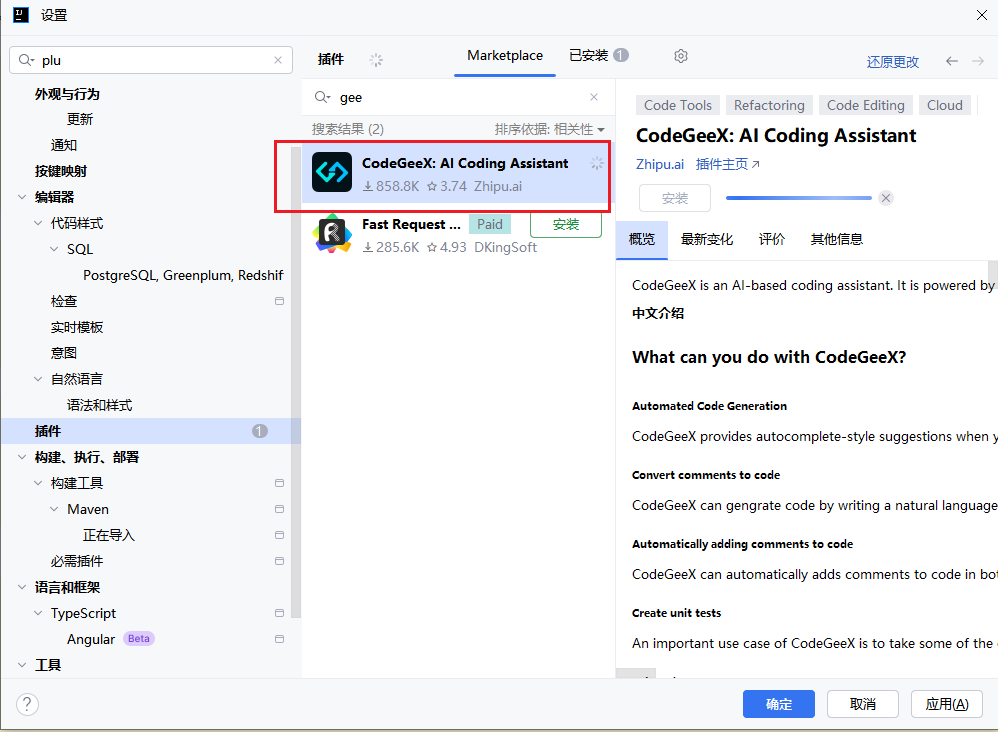Collapse the SQL tree node
The image size is (998, 732).
point(54,250)
